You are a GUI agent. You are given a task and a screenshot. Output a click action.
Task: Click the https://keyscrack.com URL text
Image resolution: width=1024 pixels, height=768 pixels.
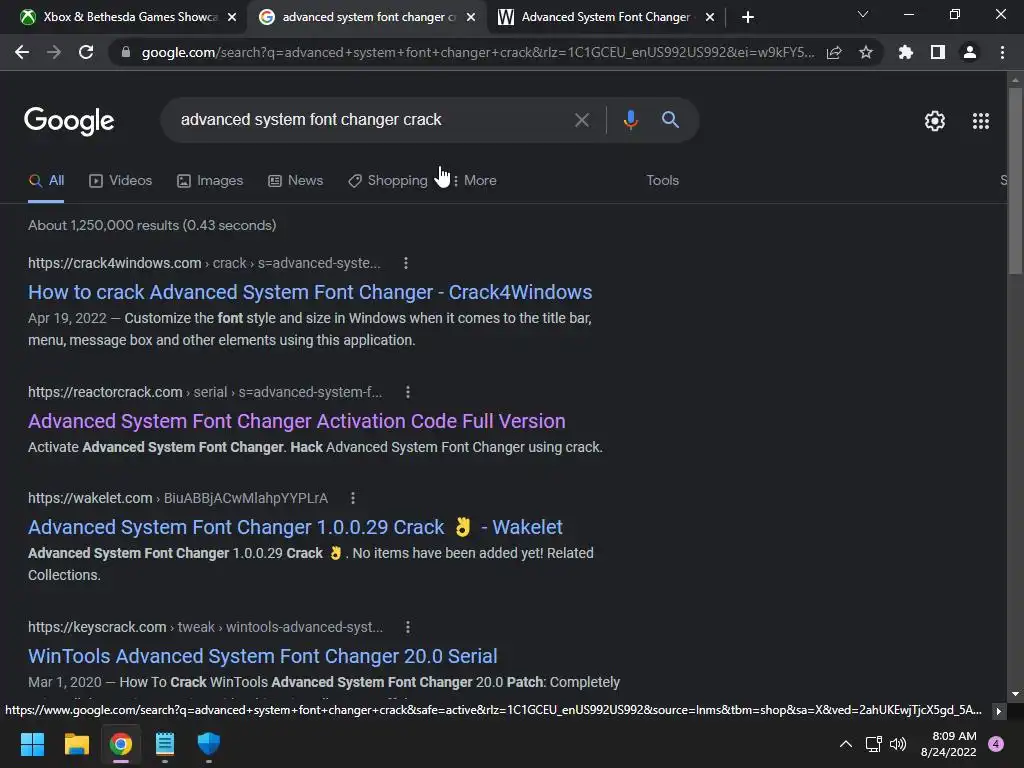coord(97,627)
